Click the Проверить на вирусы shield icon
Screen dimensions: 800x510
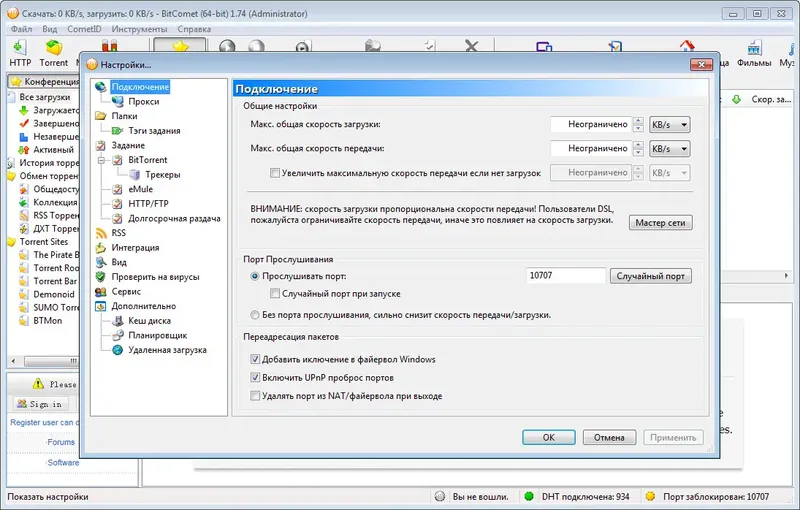(101, 277)
